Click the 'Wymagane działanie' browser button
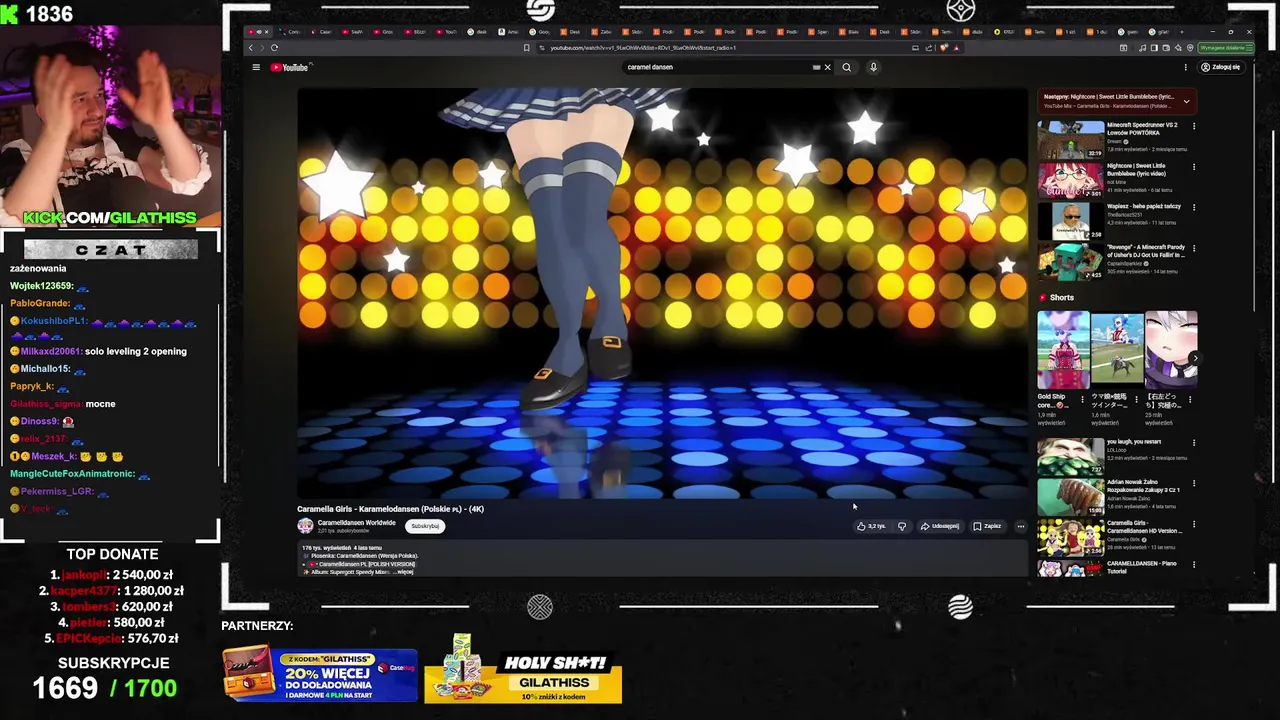The image size is (1280, 720). pyautogui.click(x=1224, y=47)
